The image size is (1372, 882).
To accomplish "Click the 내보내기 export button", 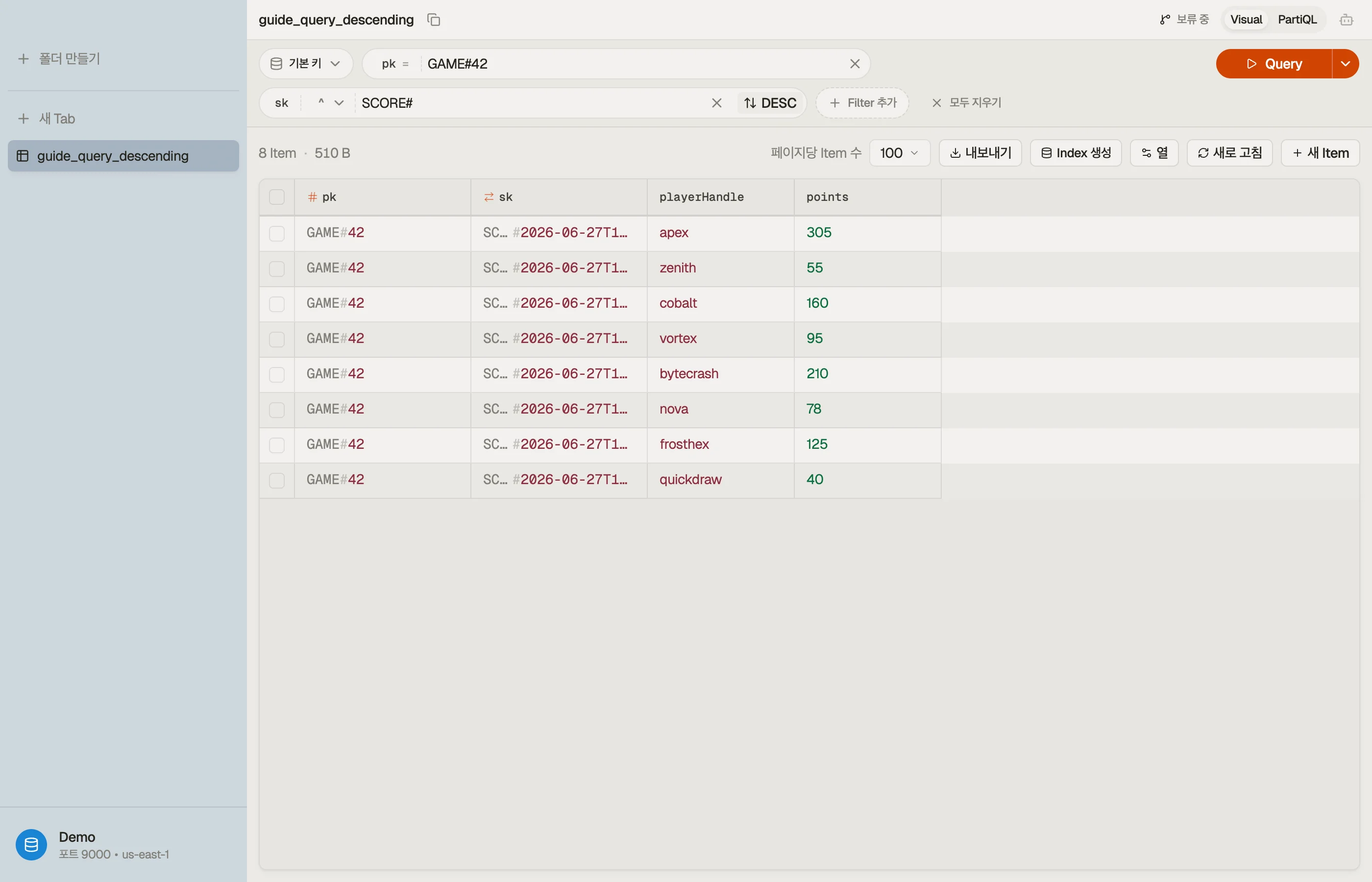I will click(x=980, y=153).
